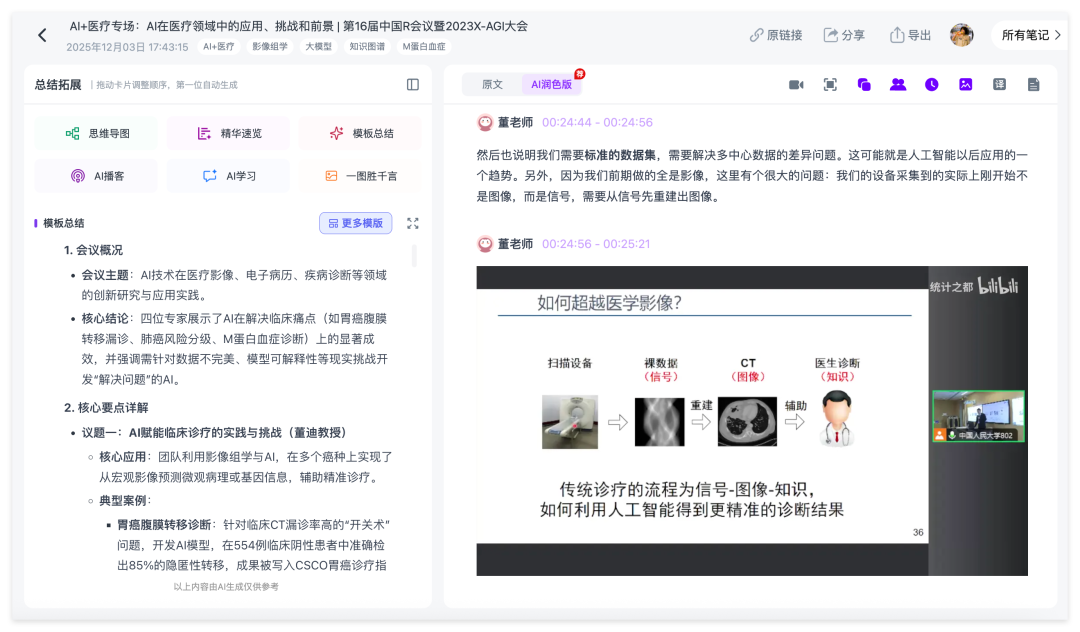This screenshot has width=1080, height=632.
Task: Click the document notes icon
Action: (1033, 85)
